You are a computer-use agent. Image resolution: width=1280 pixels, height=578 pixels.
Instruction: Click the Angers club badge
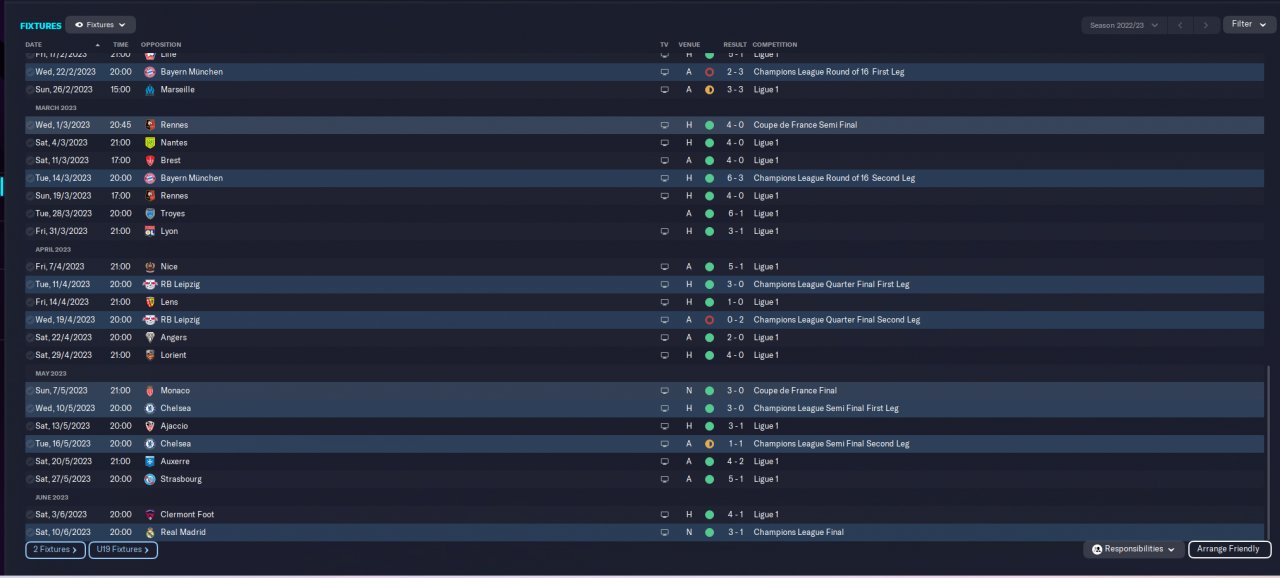coord(150,337)
